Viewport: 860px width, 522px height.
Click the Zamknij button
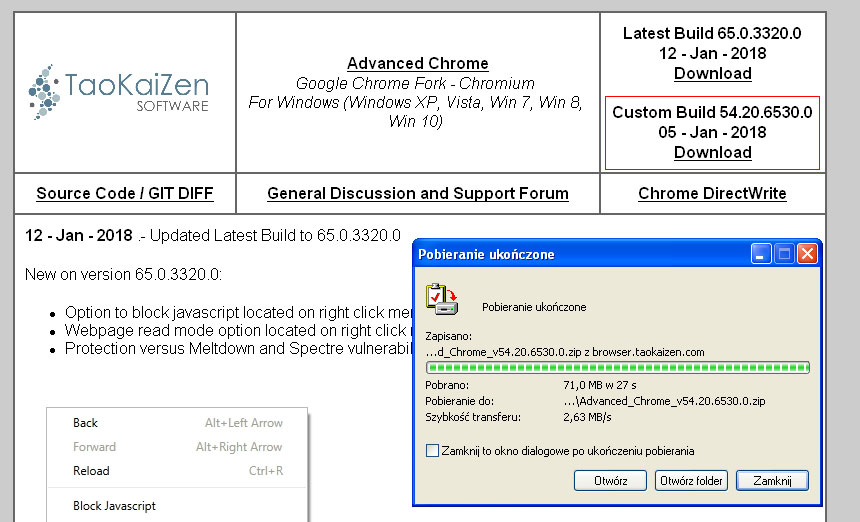772,481
